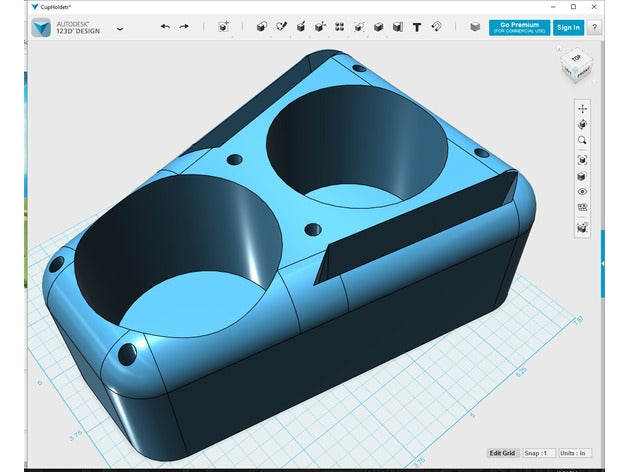Open the Units : in dropdown
This screenshot has width=628, height=472.
pos(575,453)
